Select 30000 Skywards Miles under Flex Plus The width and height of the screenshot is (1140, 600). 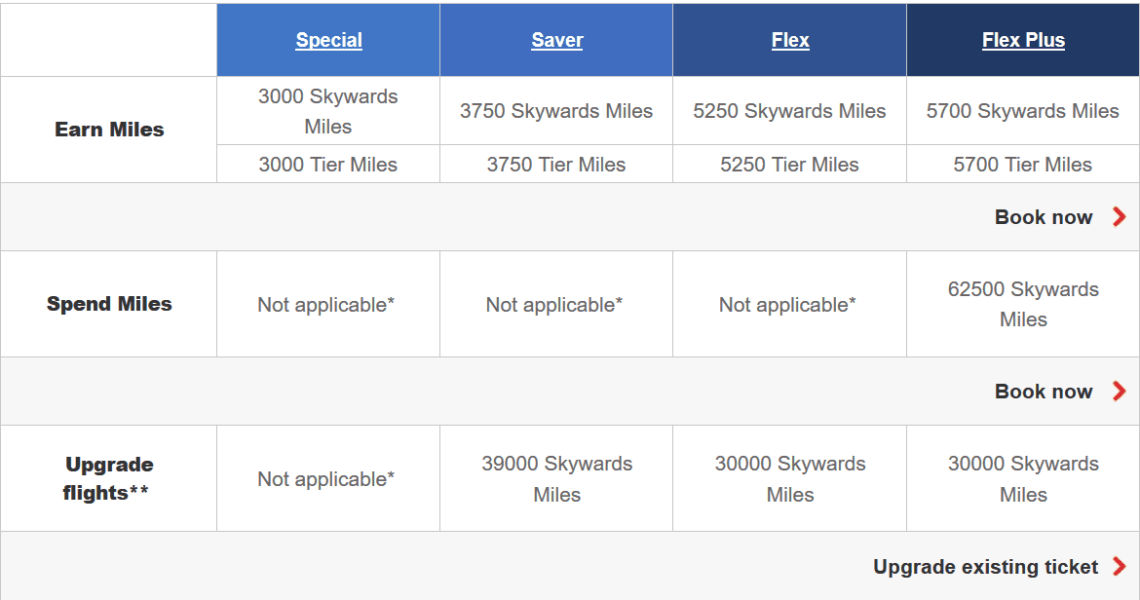[1022, 478]
